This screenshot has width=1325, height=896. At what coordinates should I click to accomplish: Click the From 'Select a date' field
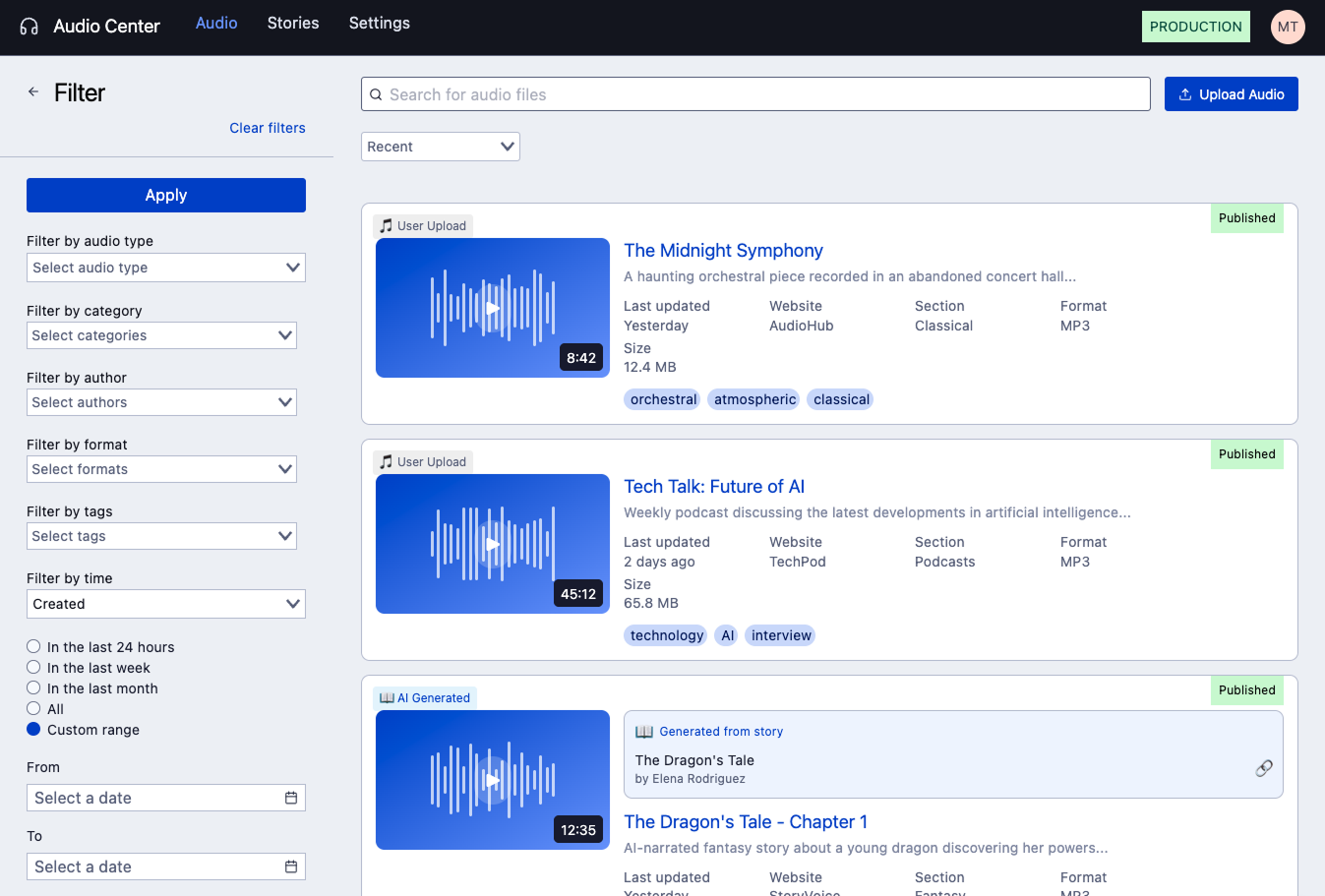pyautogui.click(x=166, y=798)
